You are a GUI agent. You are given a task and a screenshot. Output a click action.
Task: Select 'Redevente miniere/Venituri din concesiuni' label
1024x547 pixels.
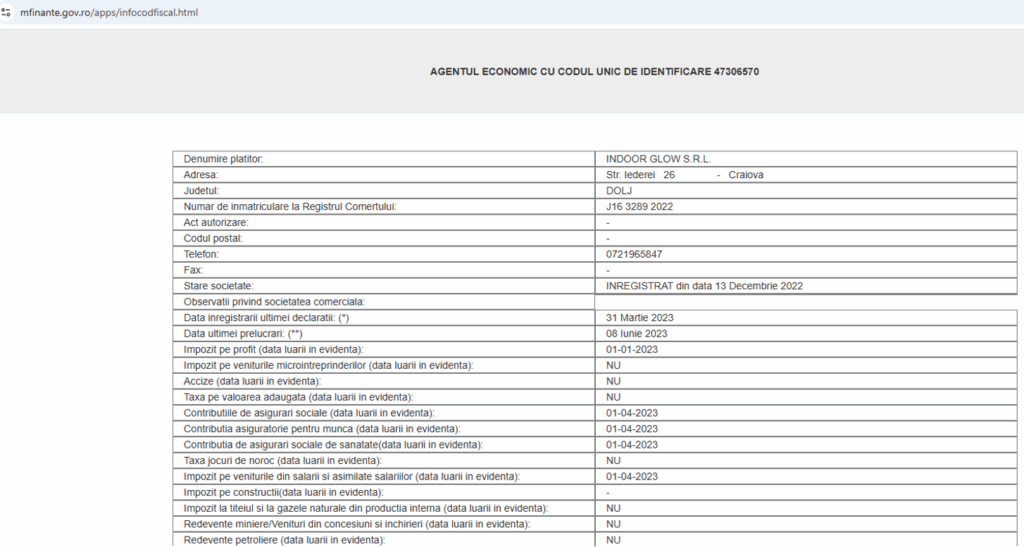(x=357, y=524)
